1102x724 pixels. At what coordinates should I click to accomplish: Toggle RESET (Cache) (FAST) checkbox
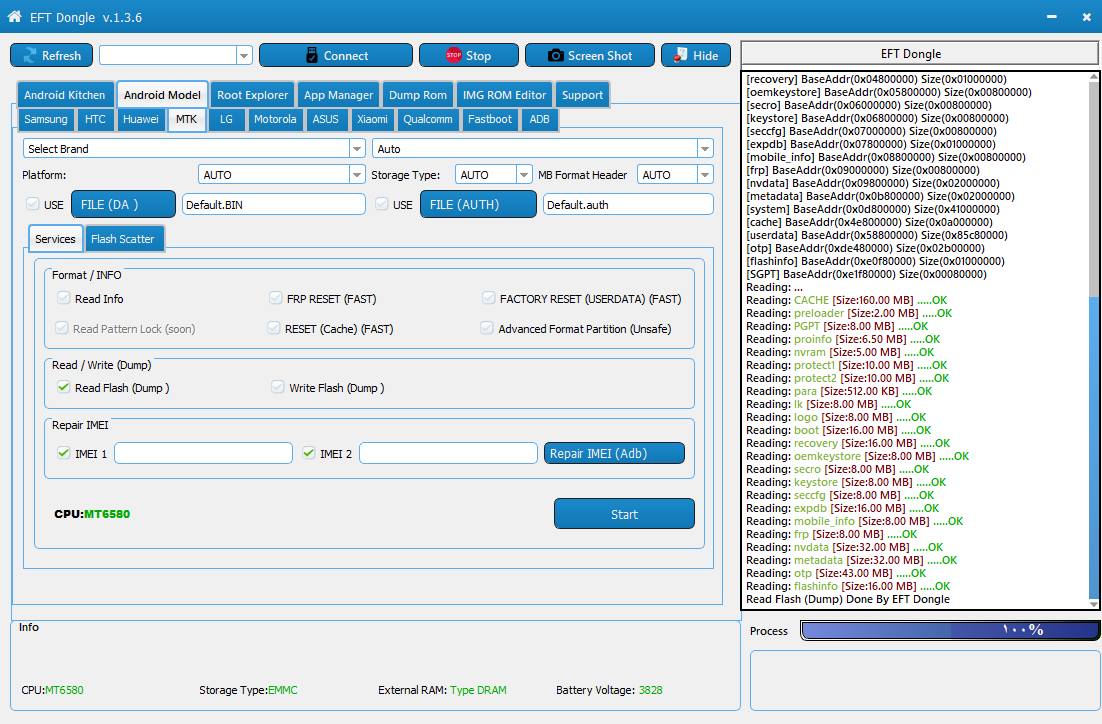pyautogui.click(x=273, y=328)
